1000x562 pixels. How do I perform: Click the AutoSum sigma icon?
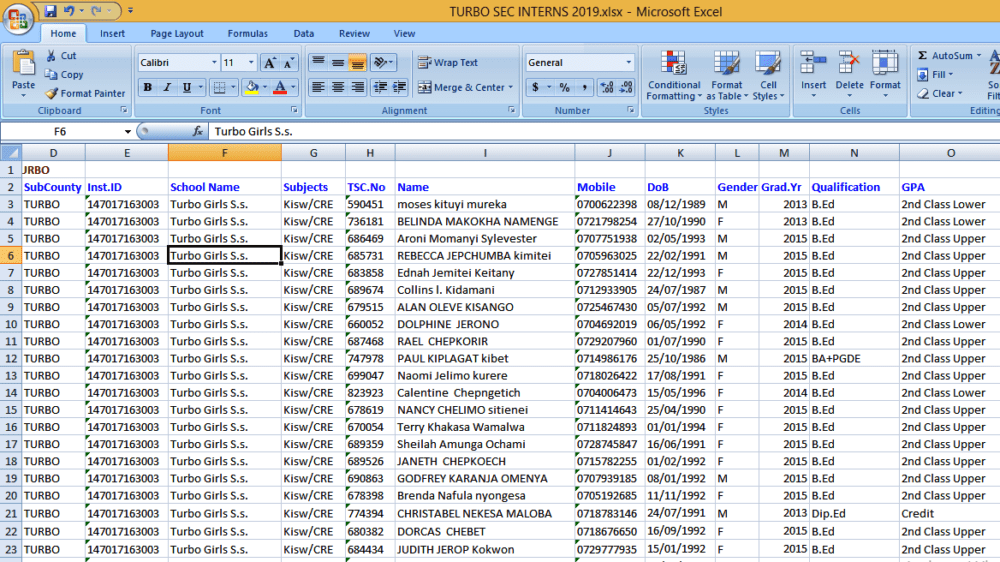pyautogui.click(x=922, y=55)
